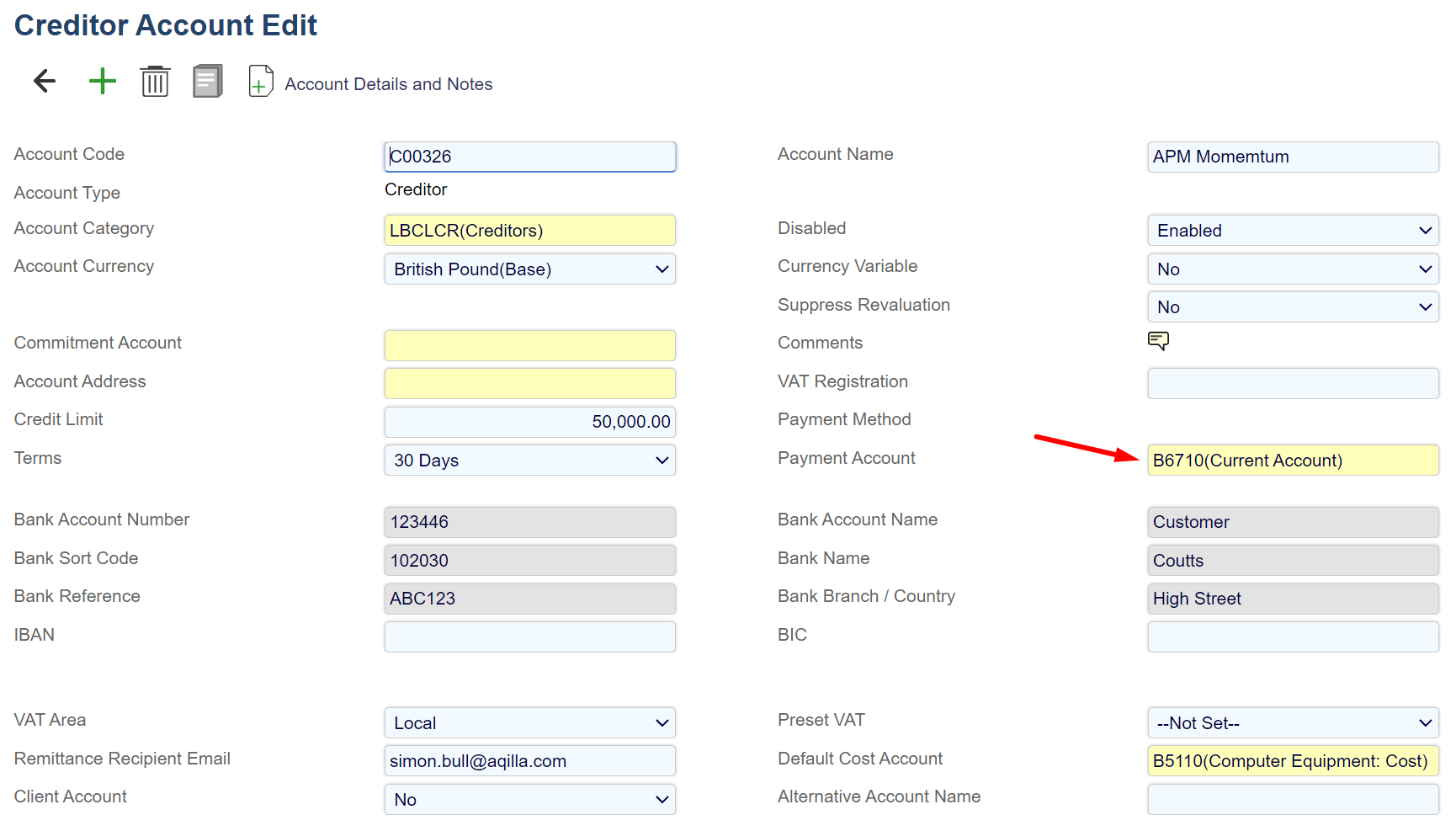Click the Default Cost Account field
Screen dimensions: 1456x831
point(1292,761)
